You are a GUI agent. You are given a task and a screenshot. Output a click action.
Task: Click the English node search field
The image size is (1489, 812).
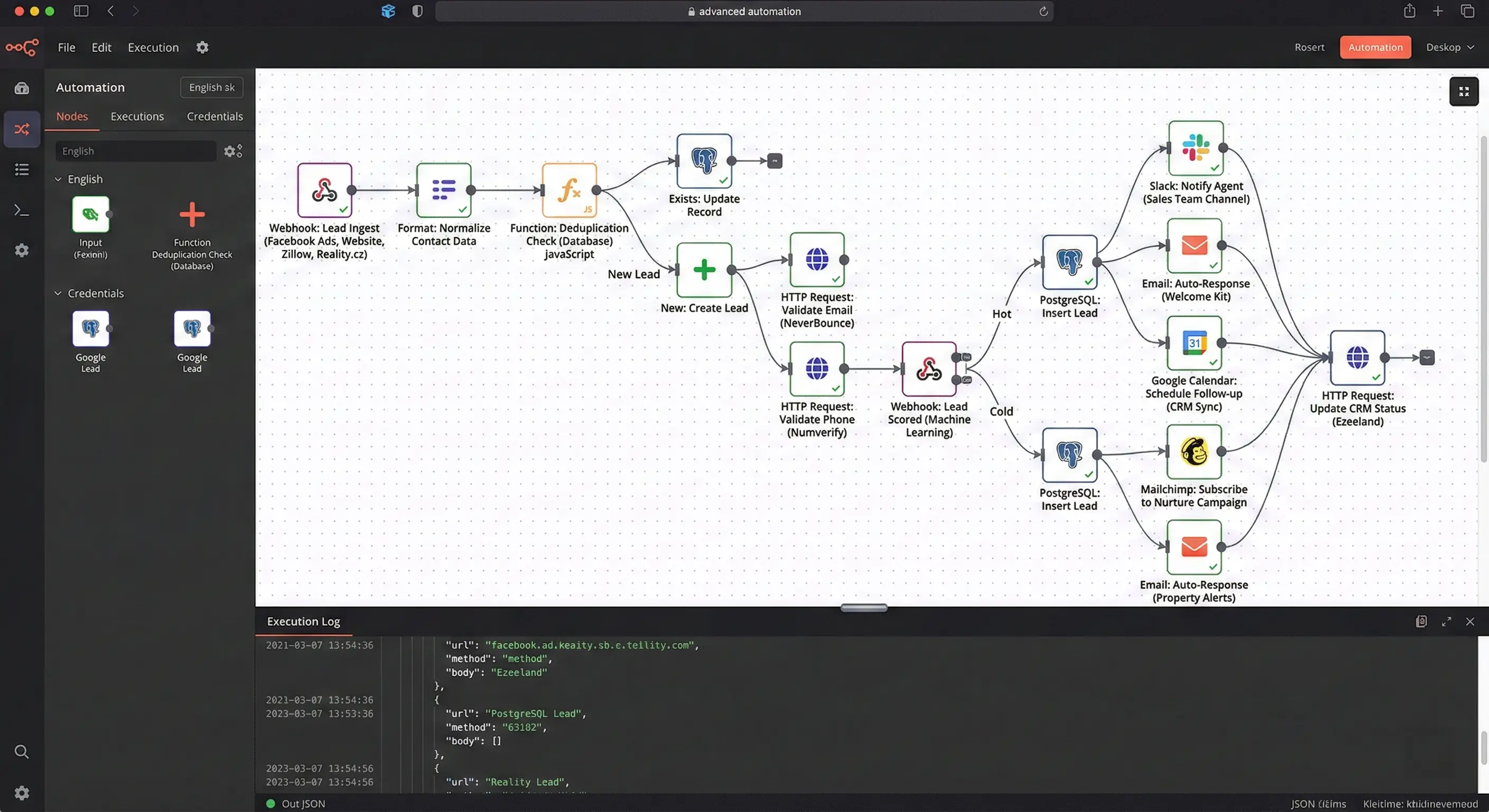click(136, 151)
